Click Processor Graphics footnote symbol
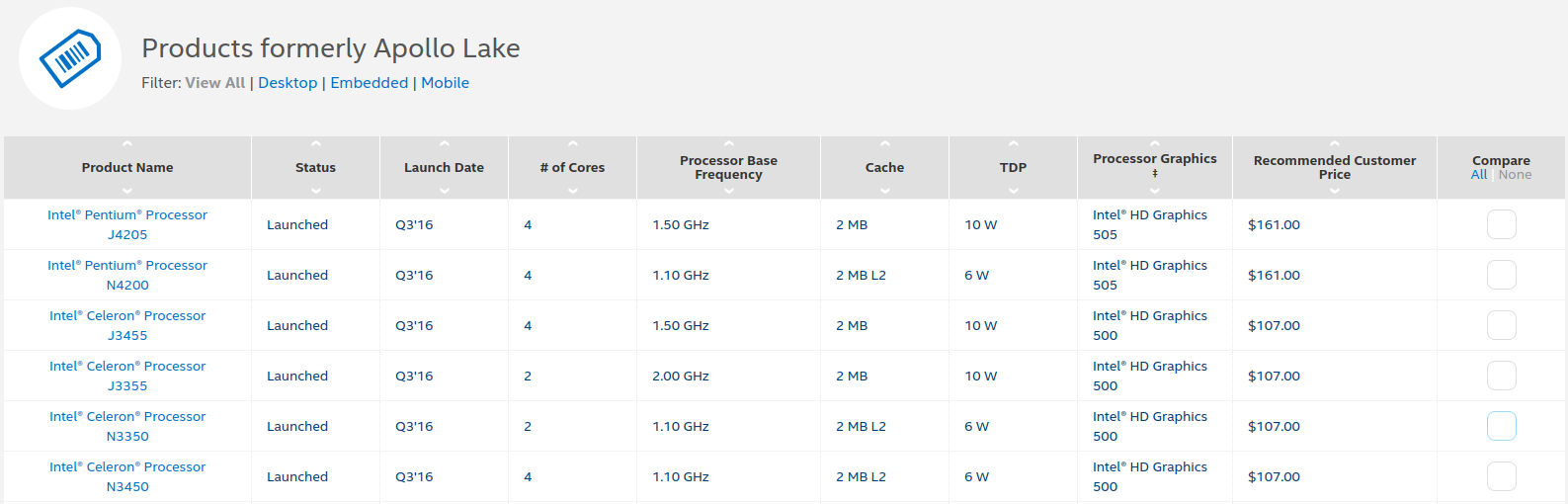The height and width of the screenshot is (504, 1568). (x=1155, y=174)
